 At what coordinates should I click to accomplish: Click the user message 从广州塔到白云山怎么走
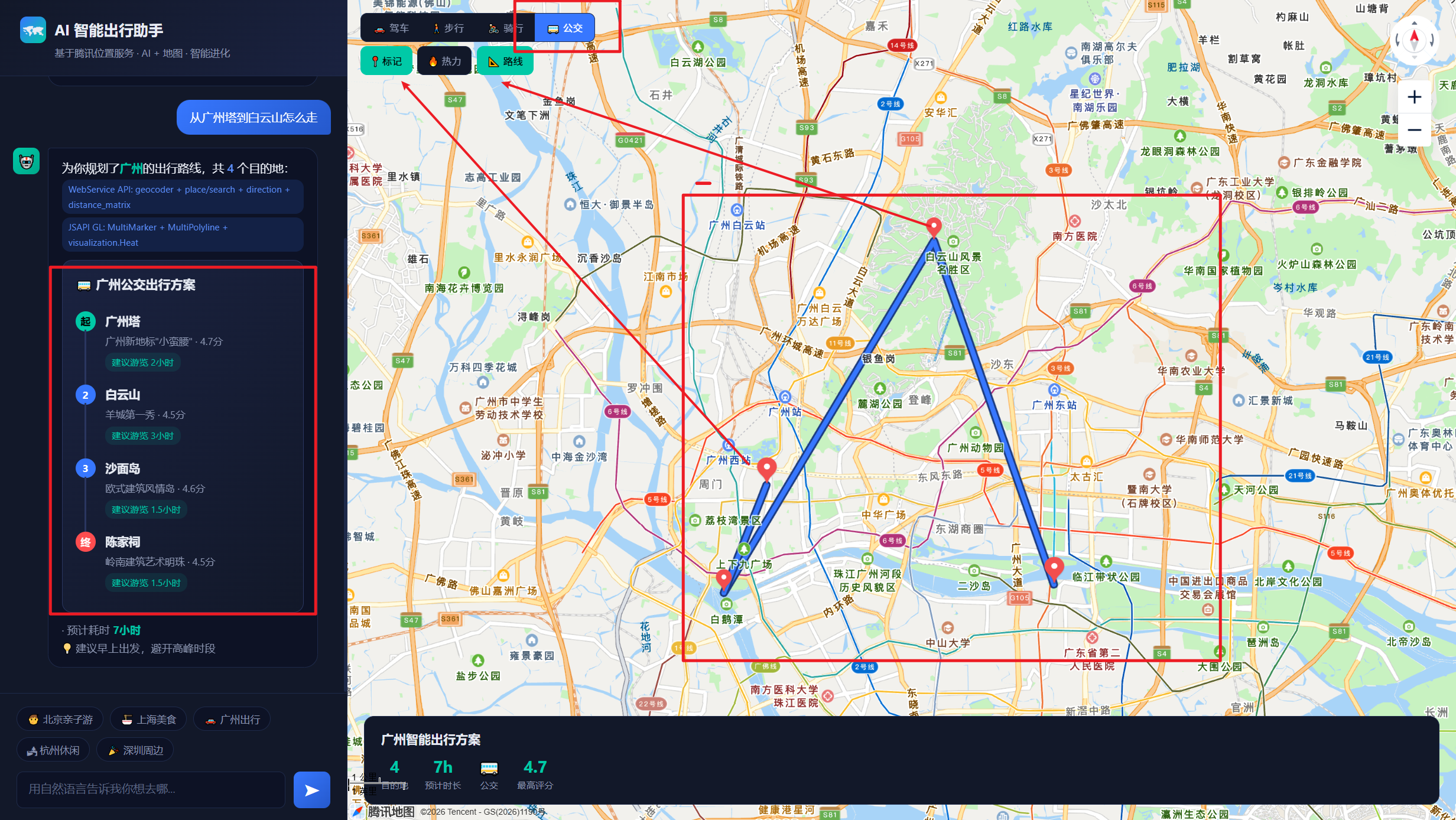[253, 118]
